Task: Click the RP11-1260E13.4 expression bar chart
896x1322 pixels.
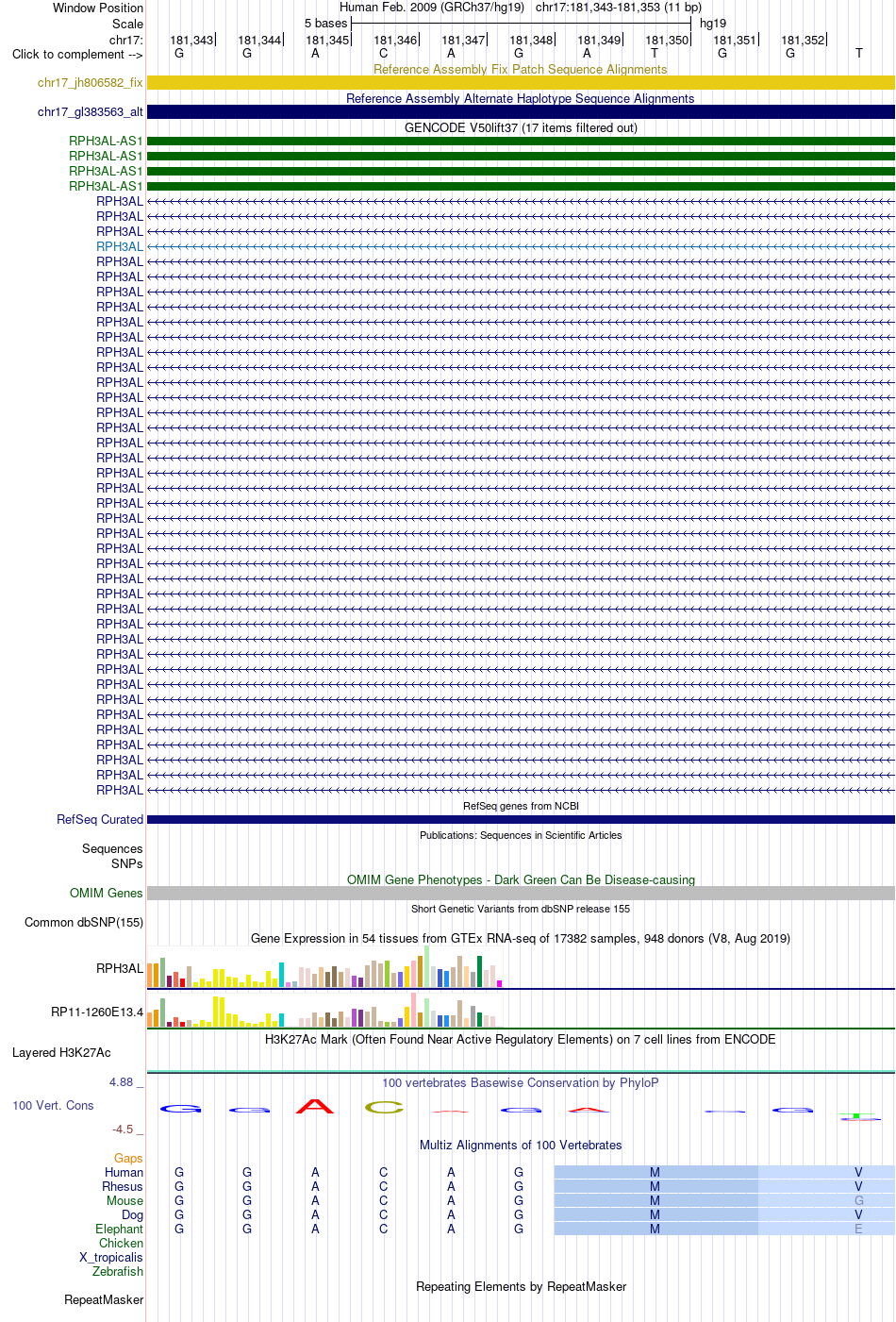Action: click(x=325, y=1011)
